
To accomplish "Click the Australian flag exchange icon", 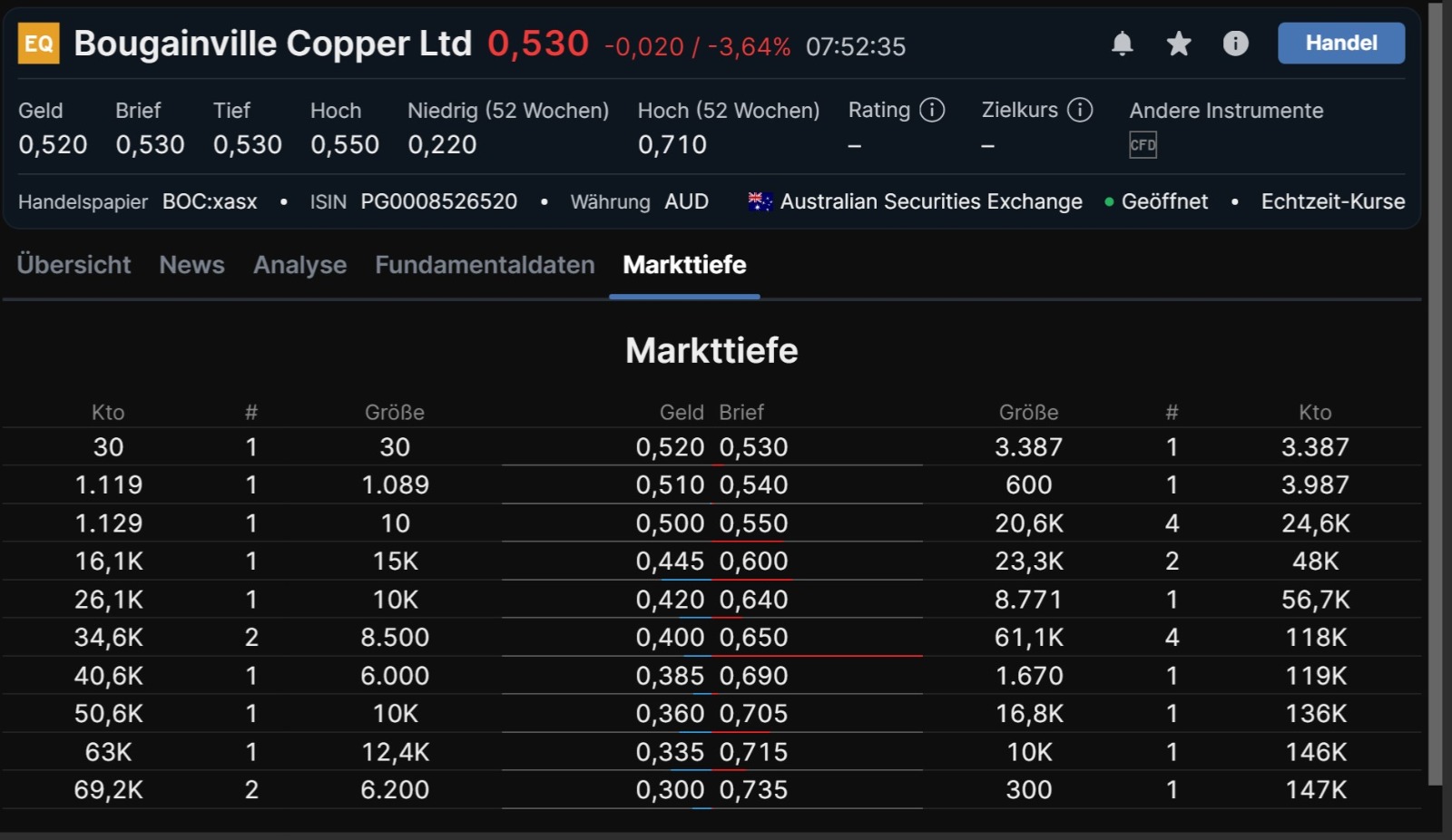I will coord(760,201).
